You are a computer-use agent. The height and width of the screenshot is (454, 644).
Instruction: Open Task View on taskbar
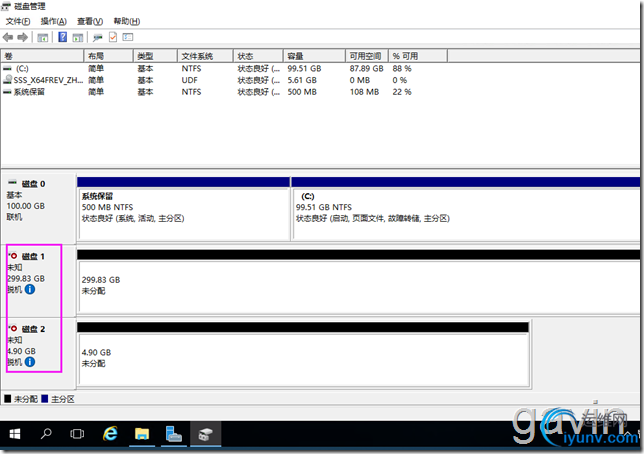(77, 434)
